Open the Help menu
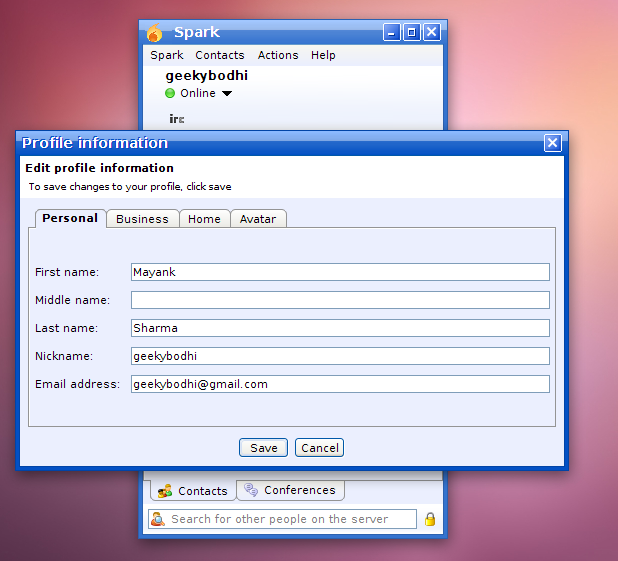 point(323,55)
